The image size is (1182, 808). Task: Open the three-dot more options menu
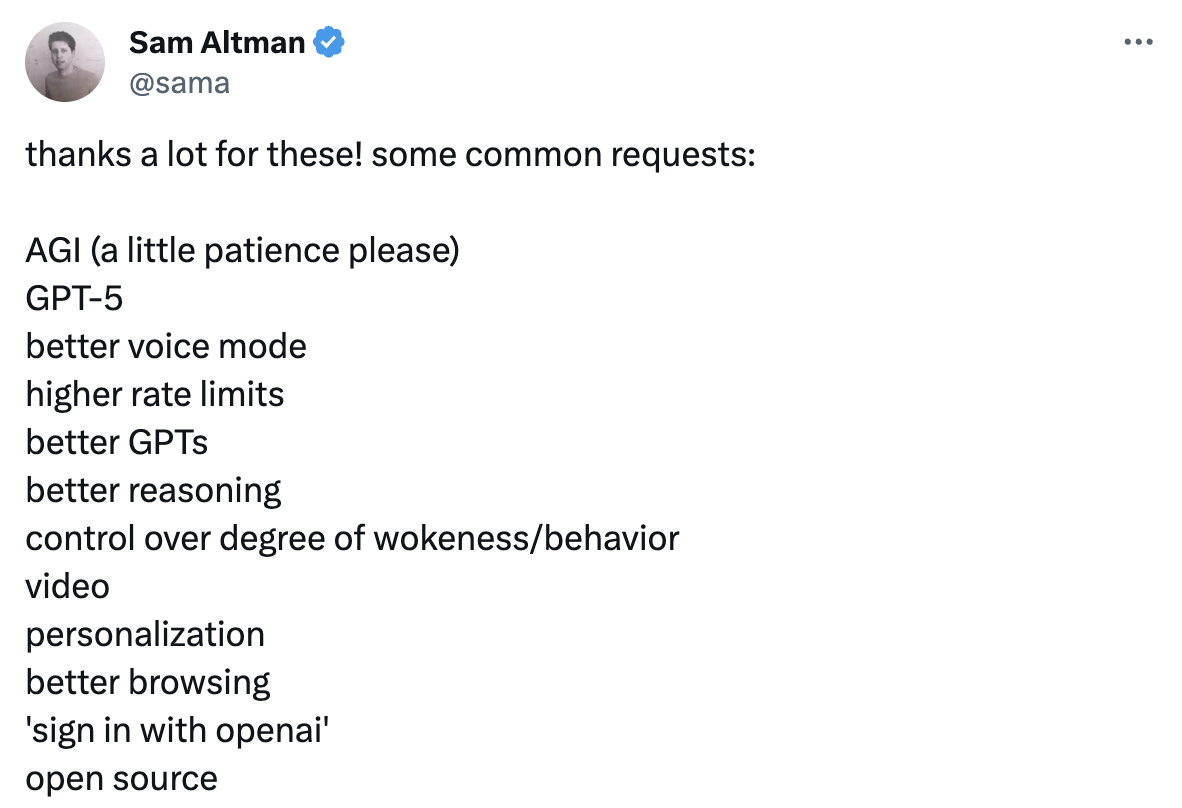(x=1139, y=41)
